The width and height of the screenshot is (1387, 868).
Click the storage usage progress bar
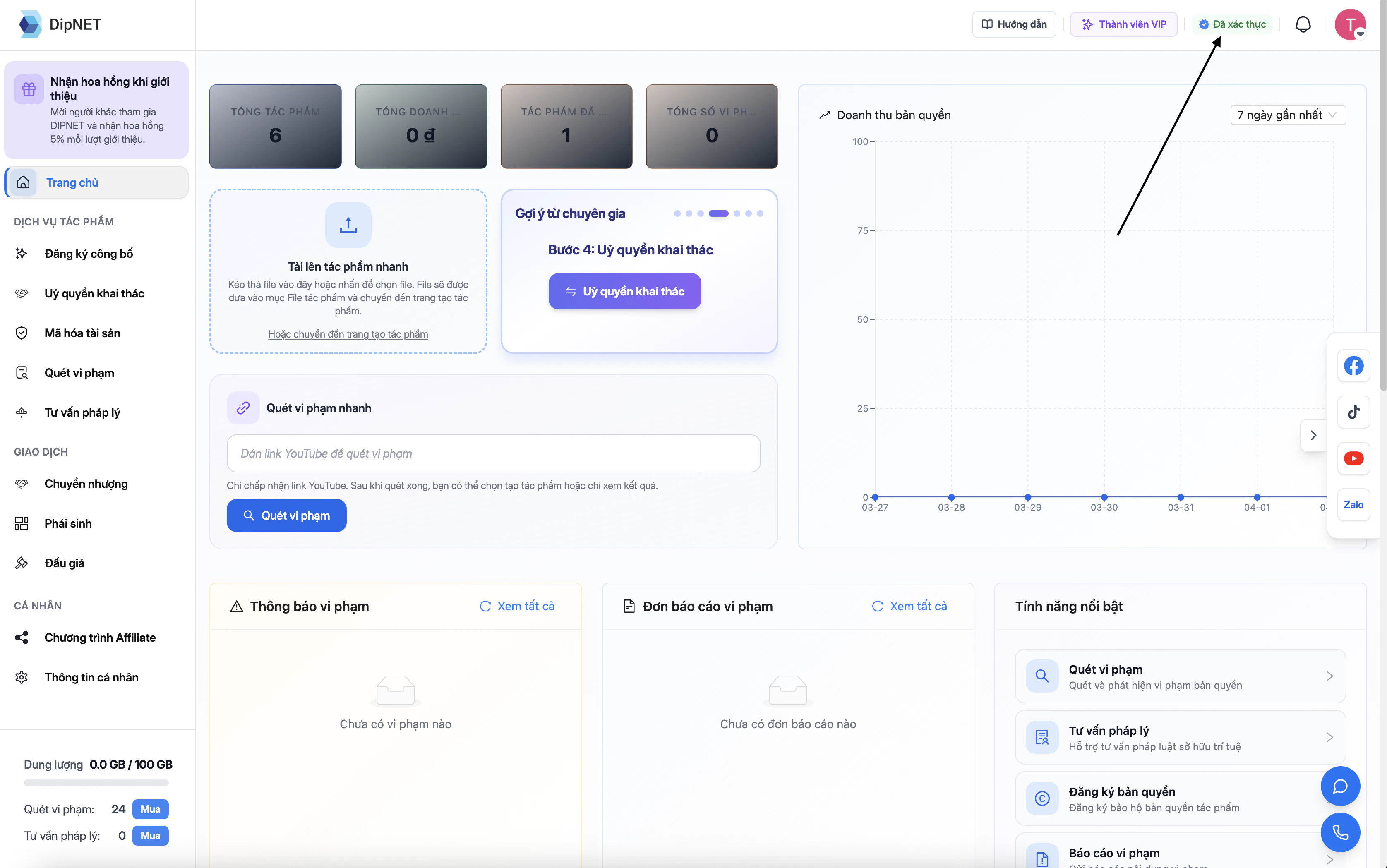96,782
